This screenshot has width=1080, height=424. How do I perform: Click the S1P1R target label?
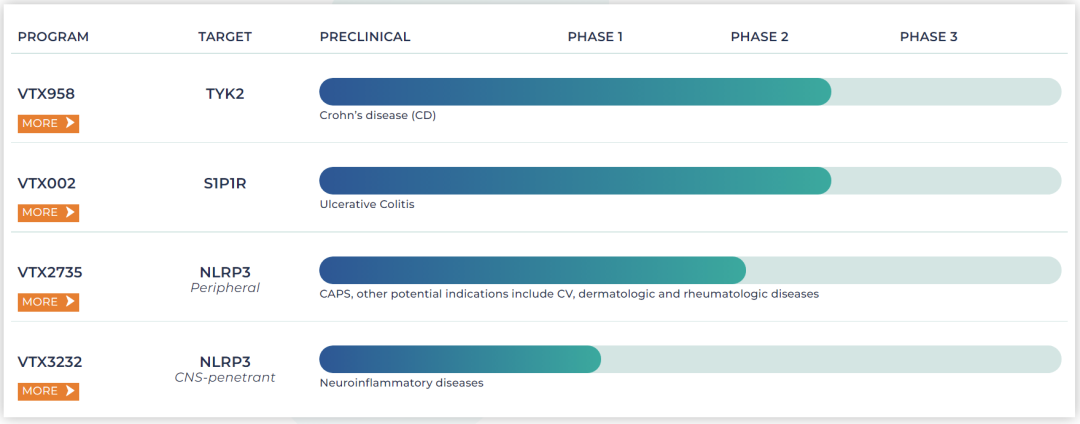pos(225,183)
